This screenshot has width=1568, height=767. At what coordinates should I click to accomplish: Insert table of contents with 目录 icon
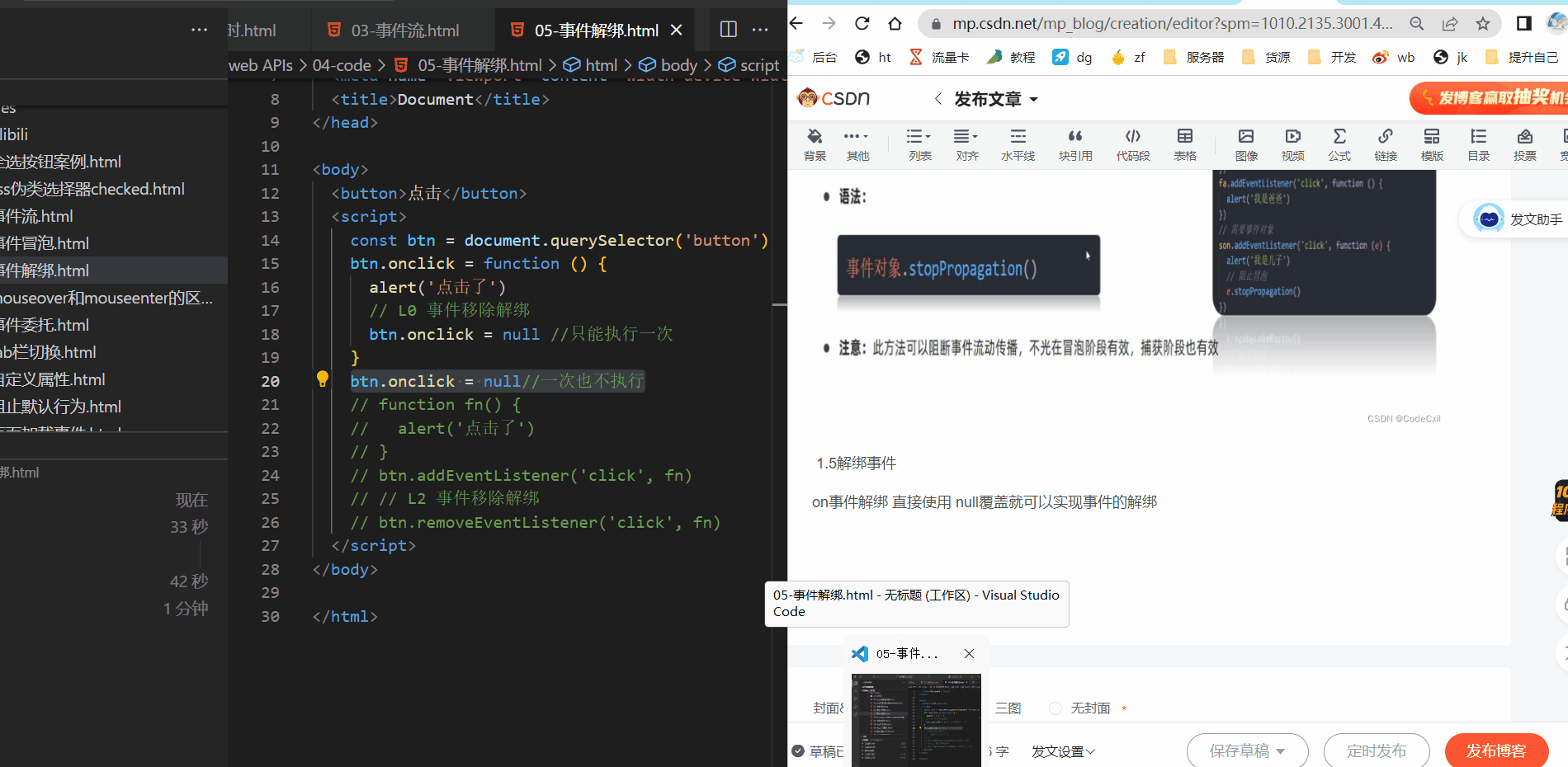coord(1478,145)
